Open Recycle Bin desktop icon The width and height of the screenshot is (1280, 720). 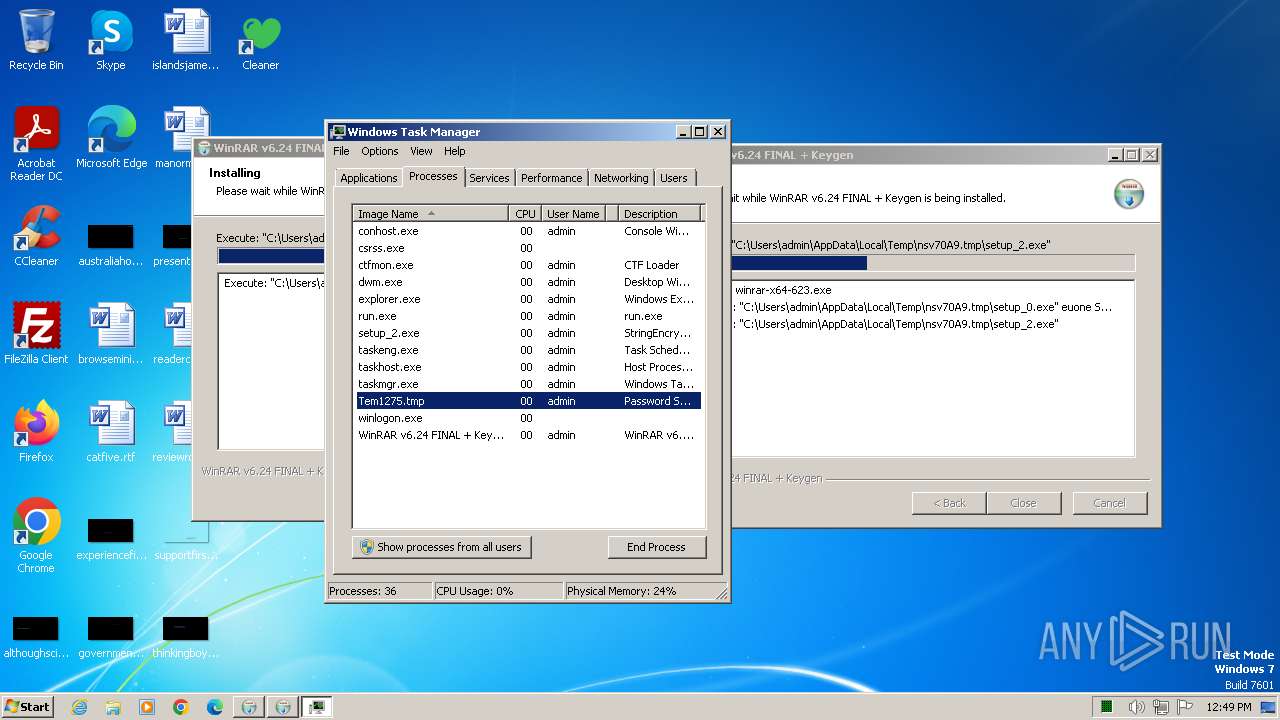pos(36,40)
